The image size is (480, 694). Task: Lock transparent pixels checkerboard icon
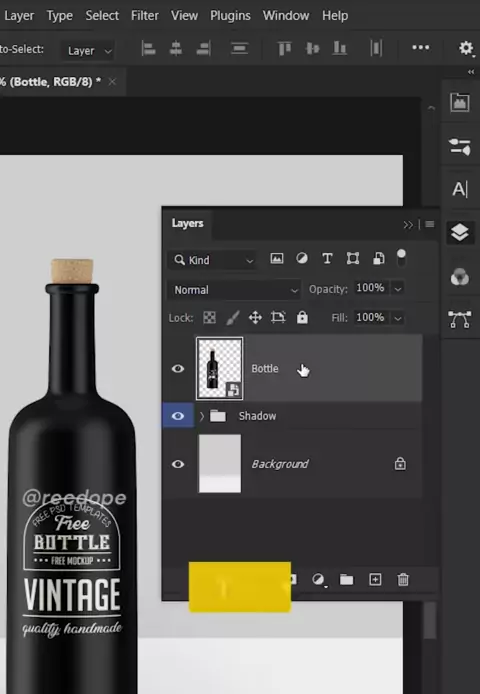click(209, 317)
